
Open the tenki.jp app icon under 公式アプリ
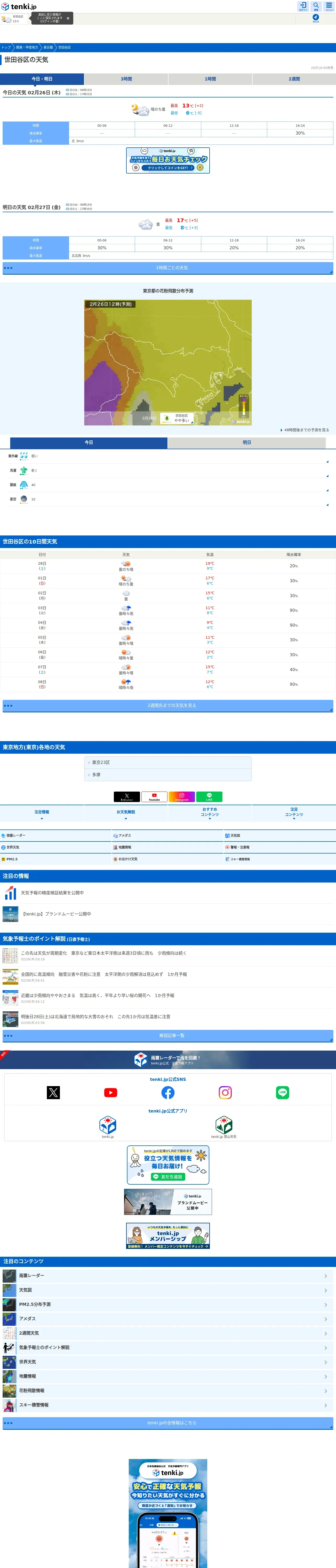click(108, 1125)
